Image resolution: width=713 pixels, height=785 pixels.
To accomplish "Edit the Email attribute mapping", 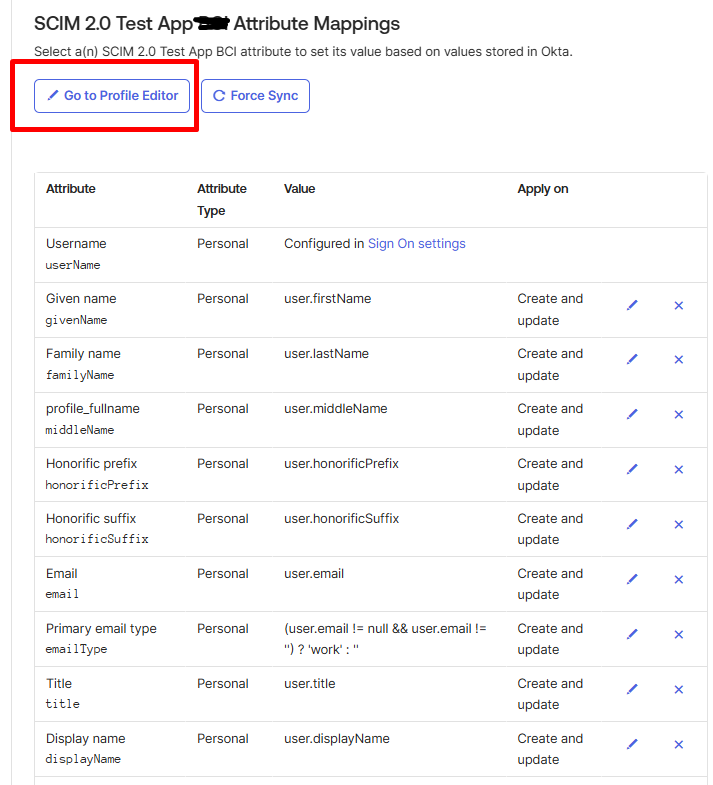I will [632, 579].
